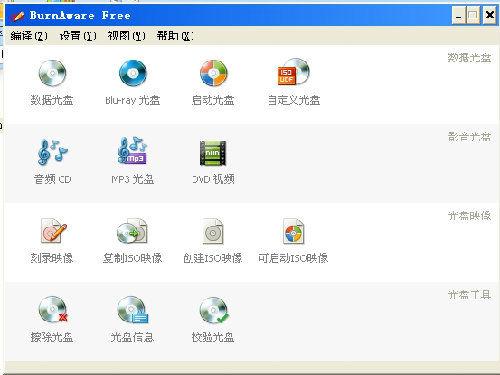Screen dimensions: 500x375
Task: Open the 自定义光盘 ISO/UDF disc icon
Action: click(294, 72)
